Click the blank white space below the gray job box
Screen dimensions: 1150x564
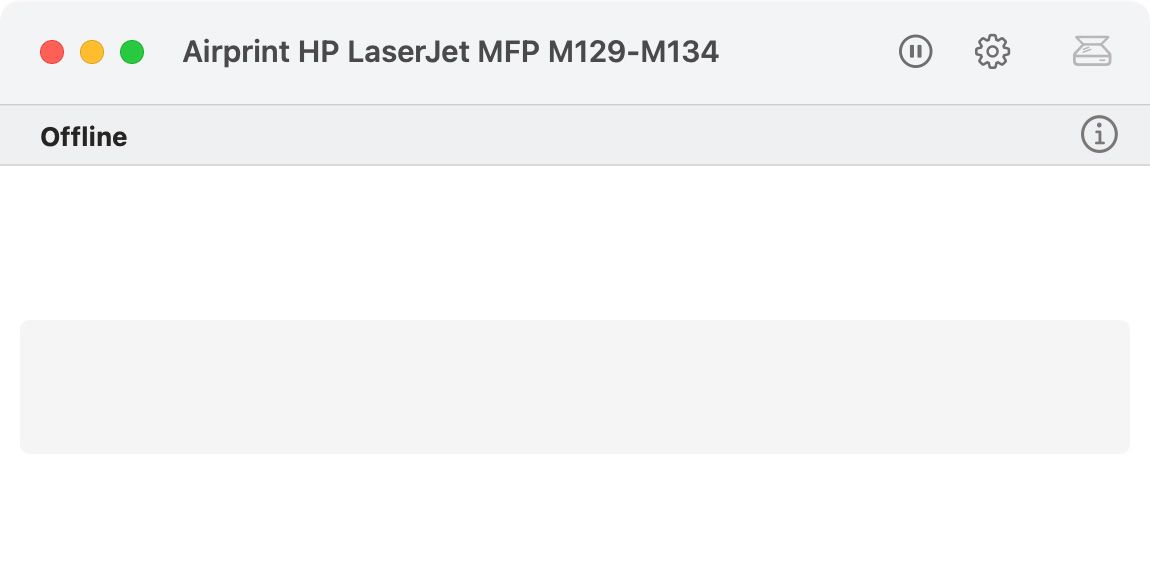click(x=575, y=510)
